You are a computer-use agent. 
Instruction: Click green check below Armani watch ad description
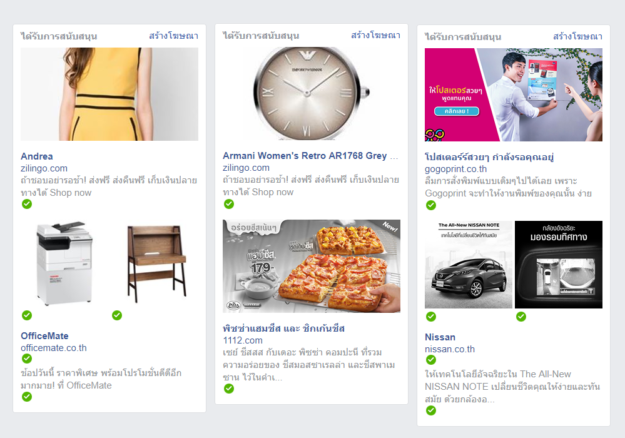(x=229, y=204)
